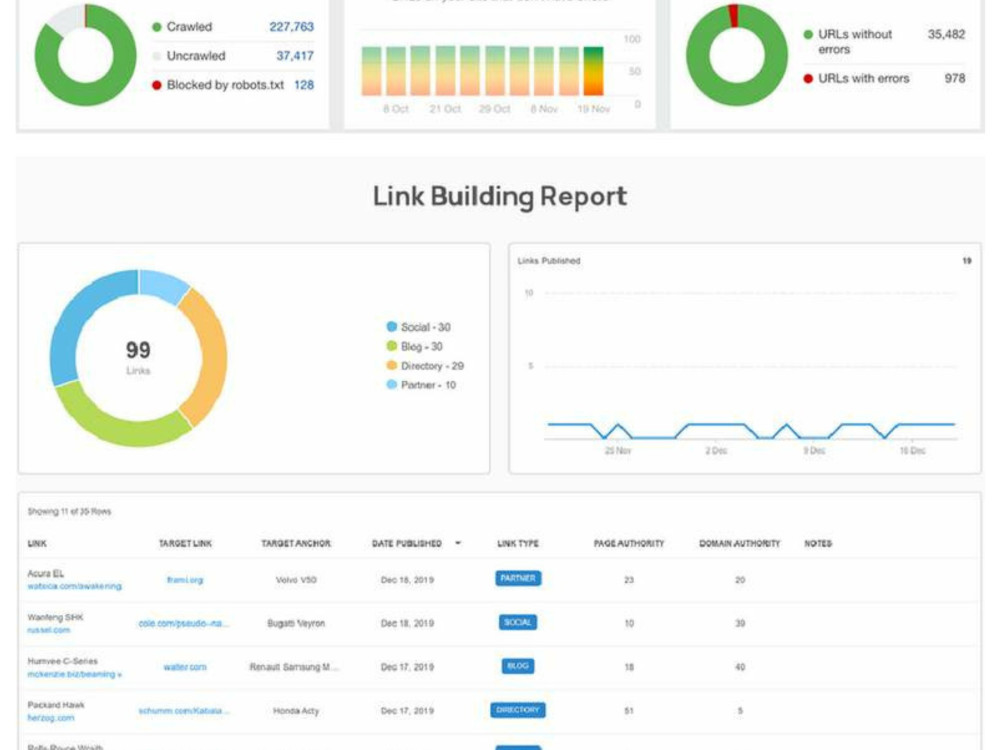Viewport: 1000px width, 750px height.
Task: Open the mckenzie.biz link under Humvee C-Series
Action: click(75, 674)
